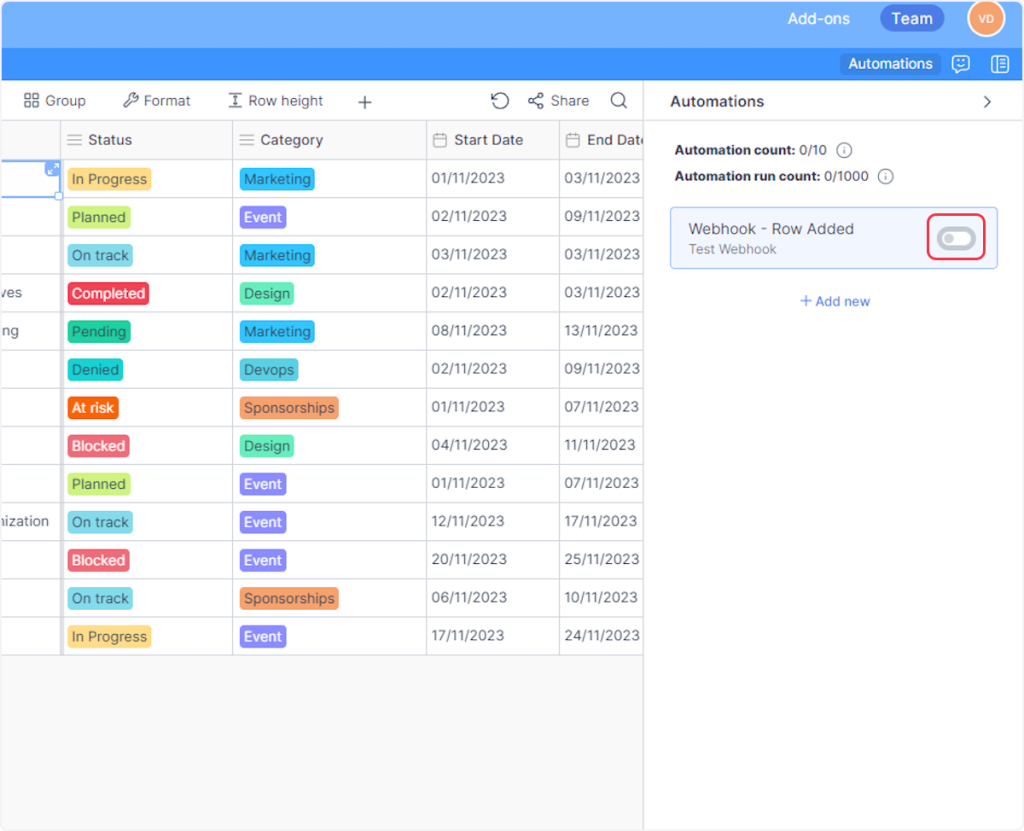This screenshot has height=831, width=1024.
Task: Open the feedback smiley chat icon
Action: pos(961,64)
